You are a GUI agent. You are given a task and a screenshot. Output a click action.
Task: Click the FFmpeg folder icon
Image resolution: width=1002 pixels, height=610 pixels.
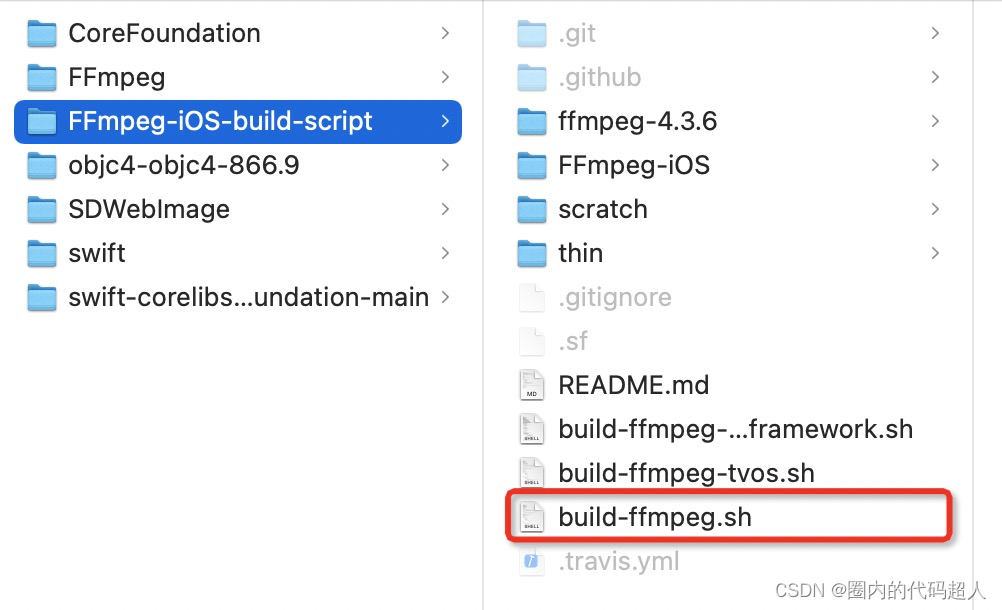pyautogui.click(x=41, y=77)
